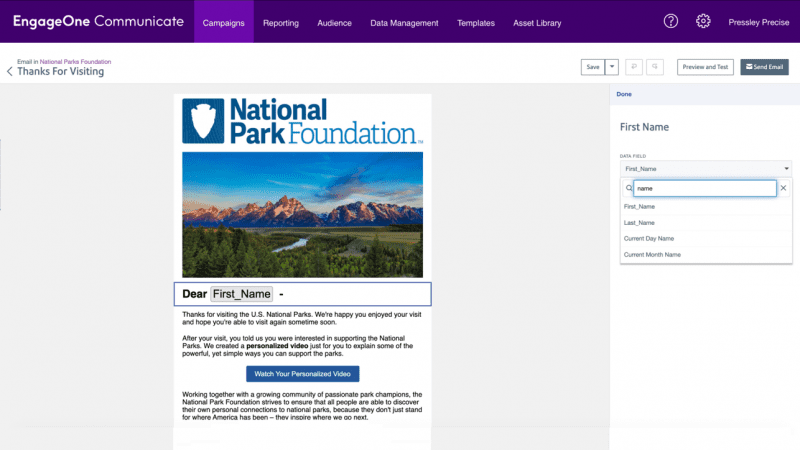Choose First_Name from the dropdown list

706,207
